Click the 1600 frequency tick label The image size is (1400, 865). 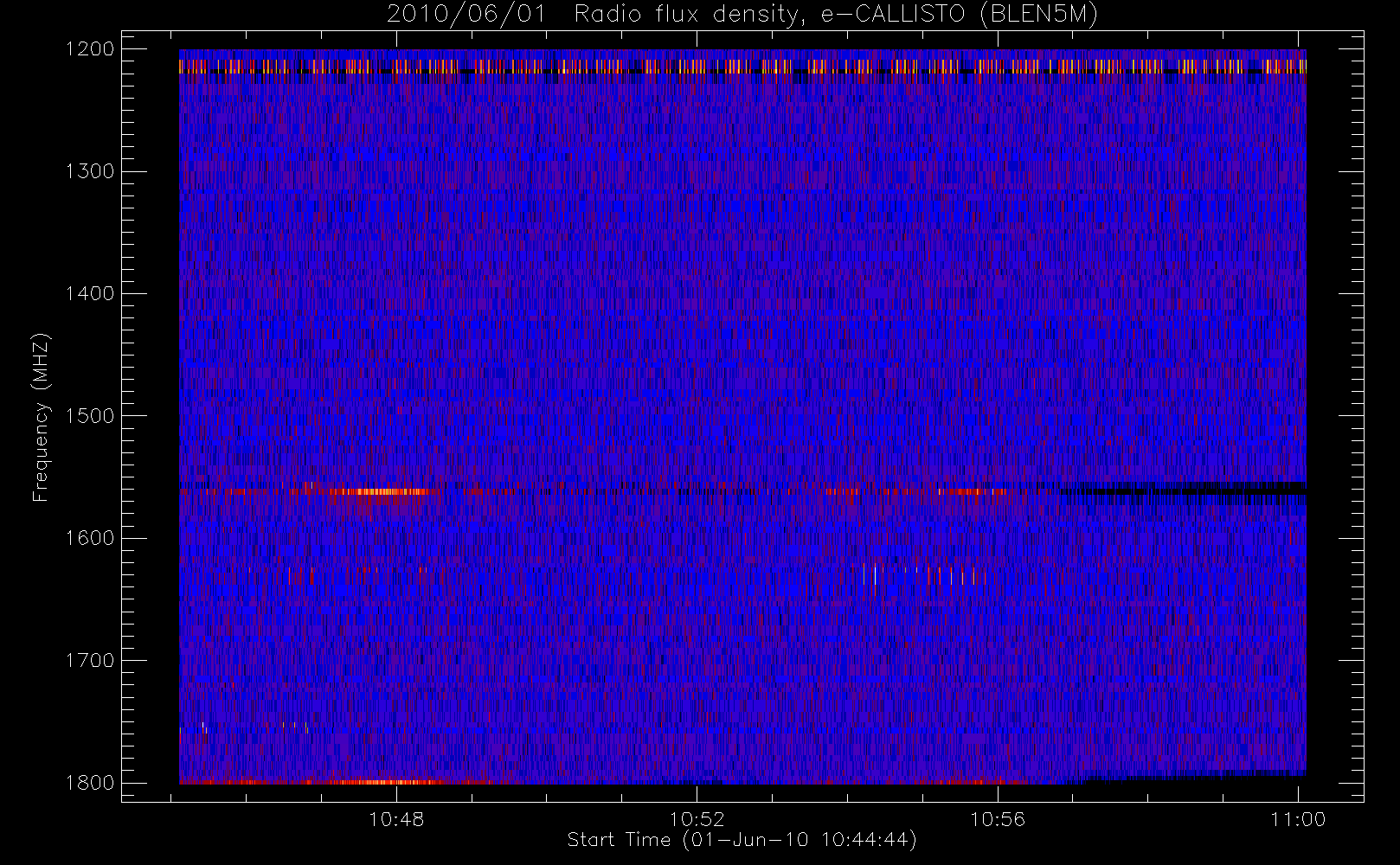90,538
